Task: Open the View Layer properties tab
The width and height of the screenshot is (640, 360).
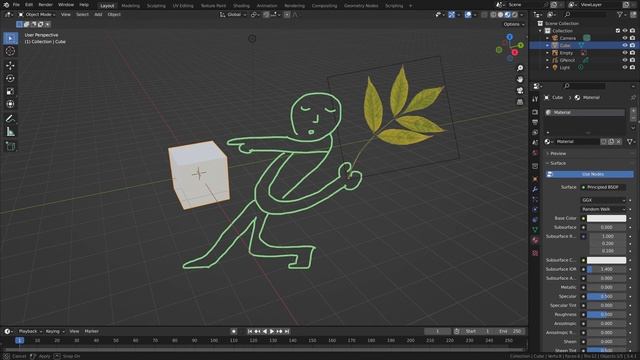Action: pyautogui.click(x=535, y=133)
